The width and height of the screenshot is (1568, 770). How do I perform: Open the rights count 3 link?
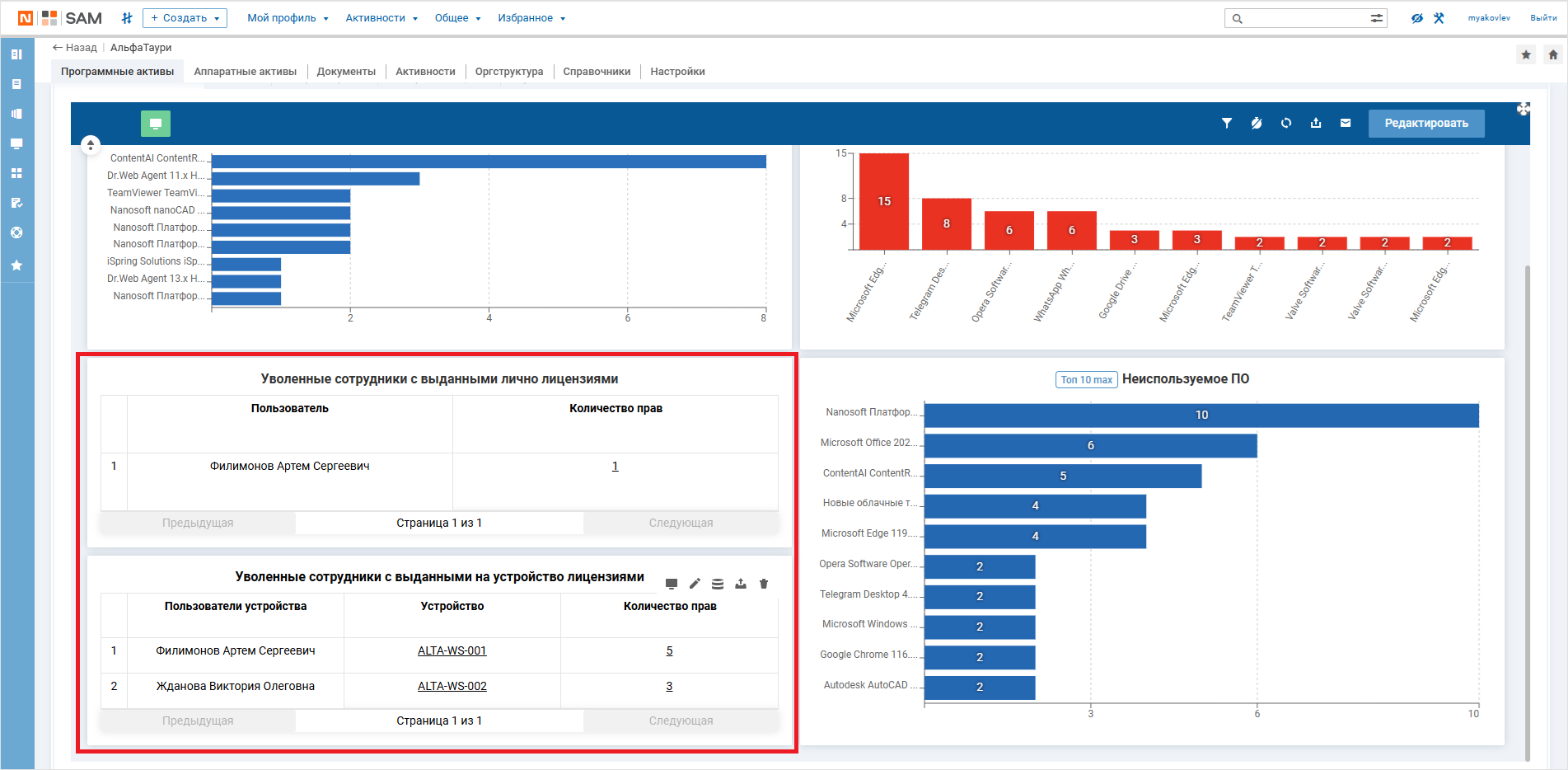point(670,686)
